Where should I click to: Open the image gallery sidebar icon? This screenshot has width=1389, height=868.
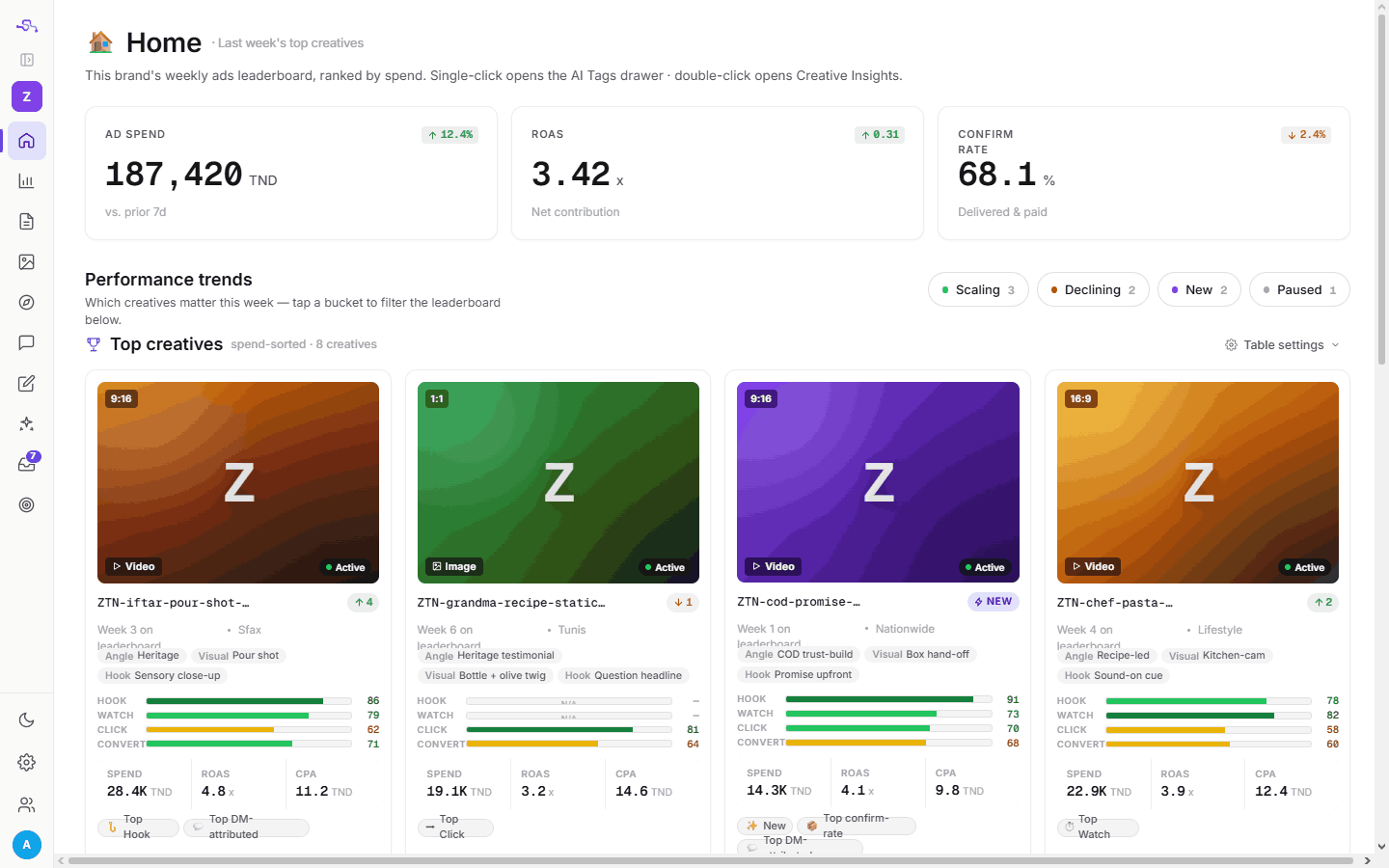[27, 262]
